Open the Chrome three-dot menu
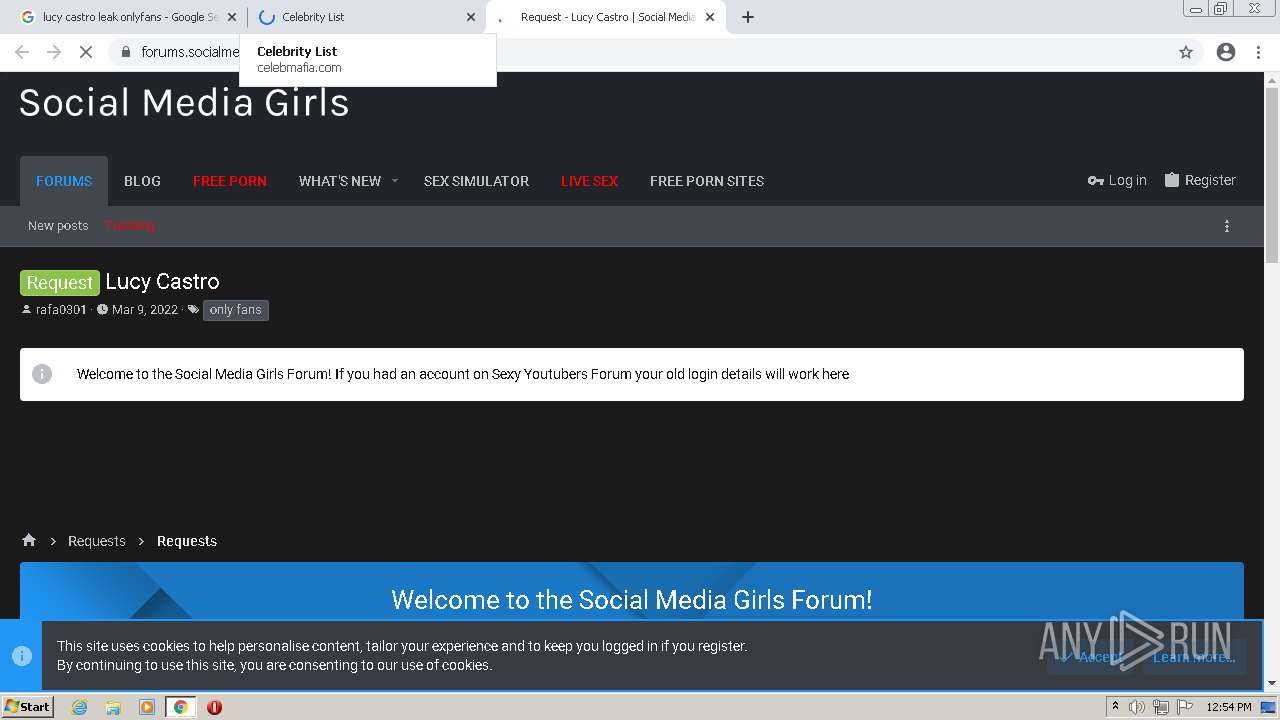This screenshot has width=1280, height=720. coord(1258,52)
